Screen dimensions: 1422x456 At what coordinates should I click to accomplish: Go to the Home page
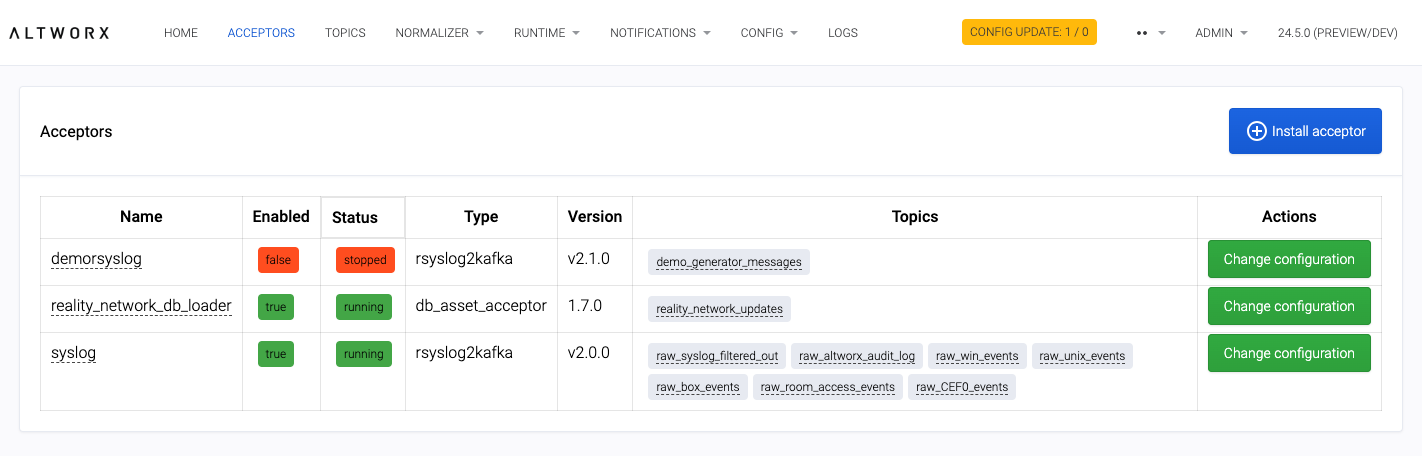[x=181, y=33]
